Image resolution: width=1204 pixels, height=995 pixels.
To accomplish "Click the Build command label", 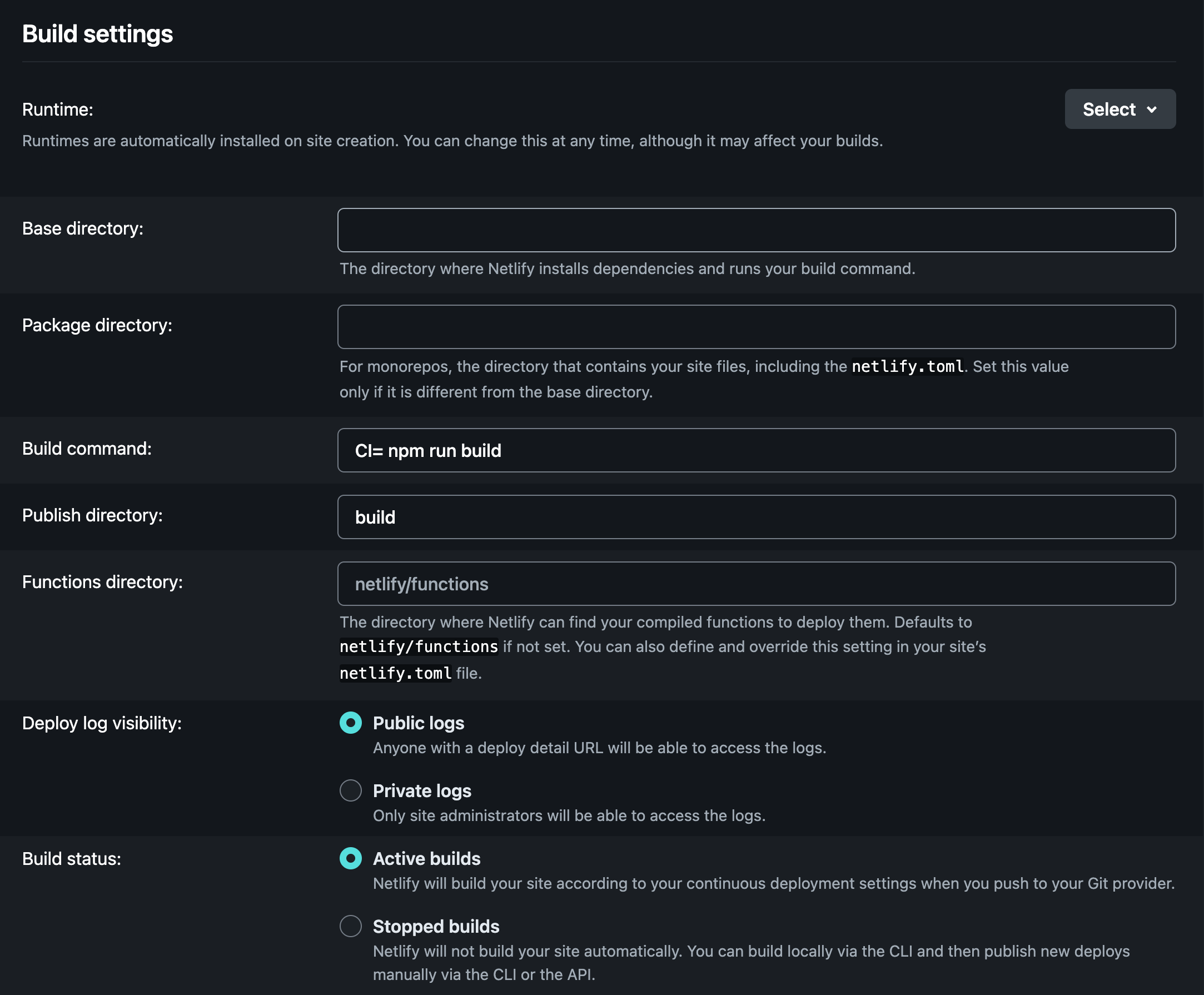I will tap(87, 449).
